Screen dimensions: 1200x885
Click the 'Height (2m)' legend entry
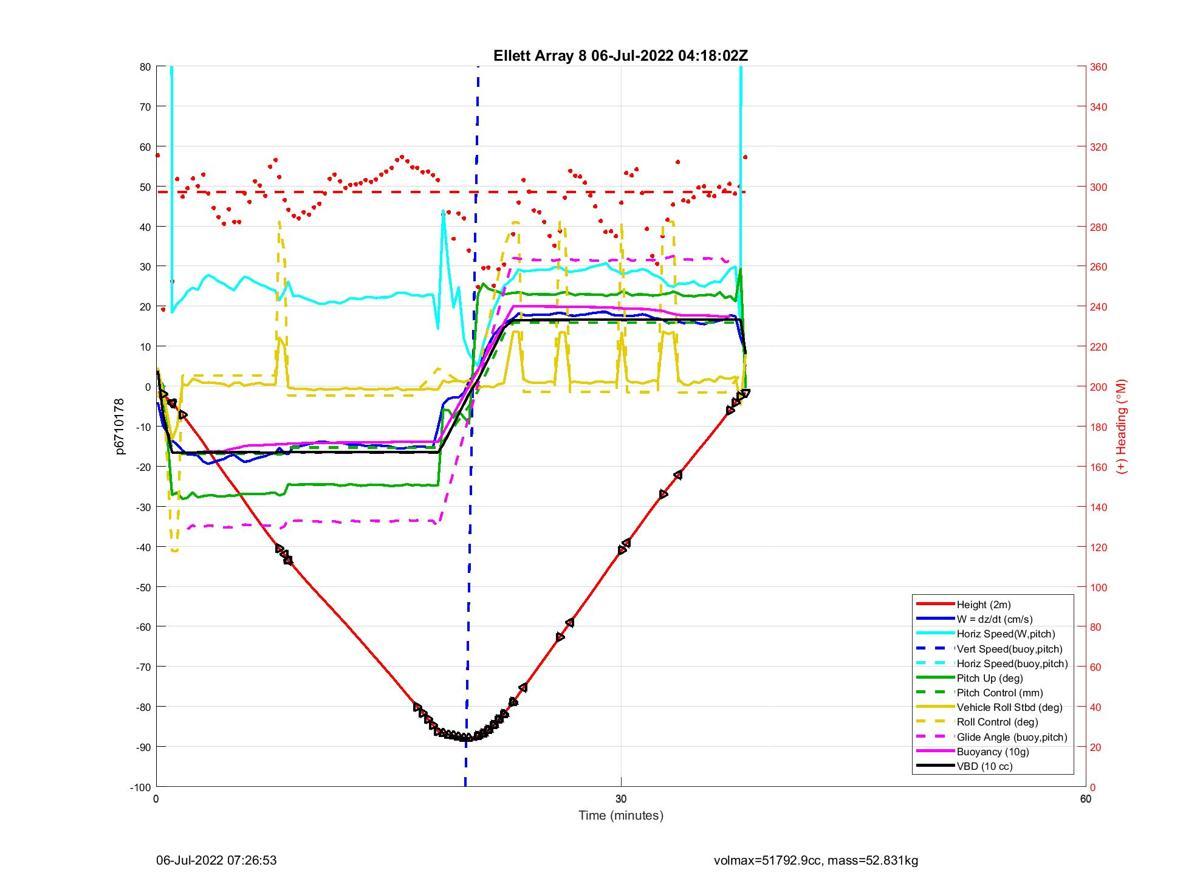coord(985,604)
